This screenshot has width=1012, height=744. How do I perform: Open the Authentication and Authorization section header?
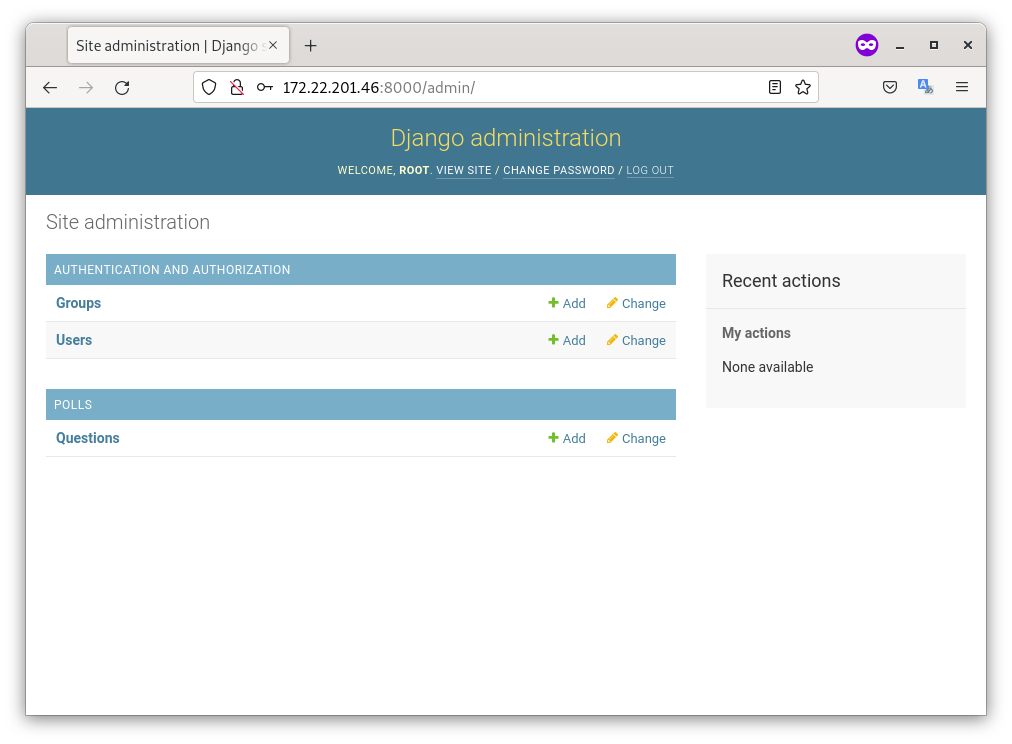tap(172, 270)
